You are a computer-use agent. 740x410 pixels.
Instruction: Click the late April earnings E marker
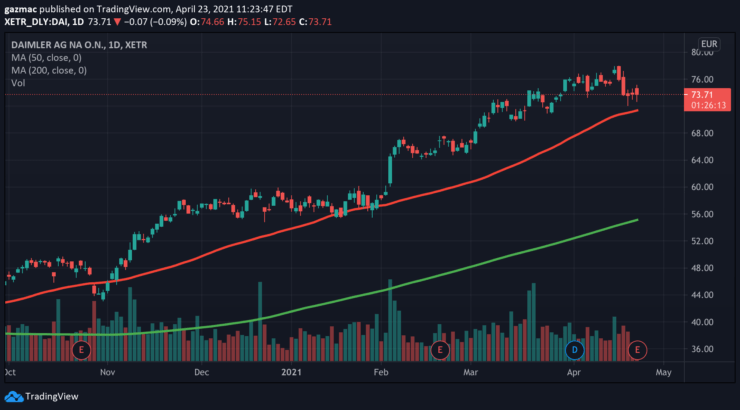coord(637,350)
